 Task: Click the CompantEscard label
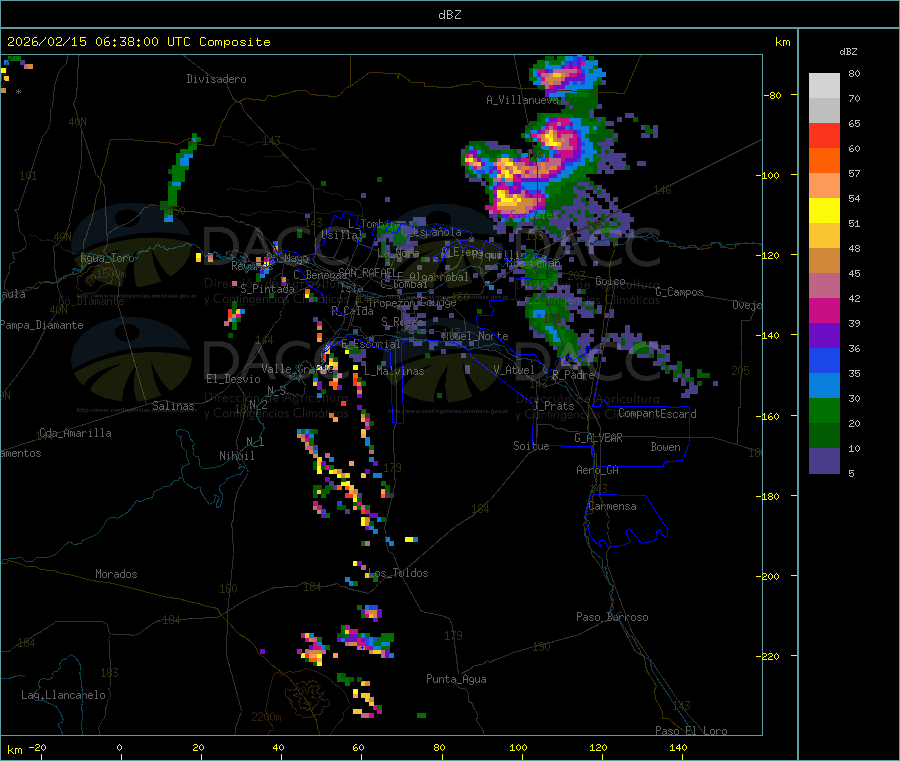coord(657,414)
